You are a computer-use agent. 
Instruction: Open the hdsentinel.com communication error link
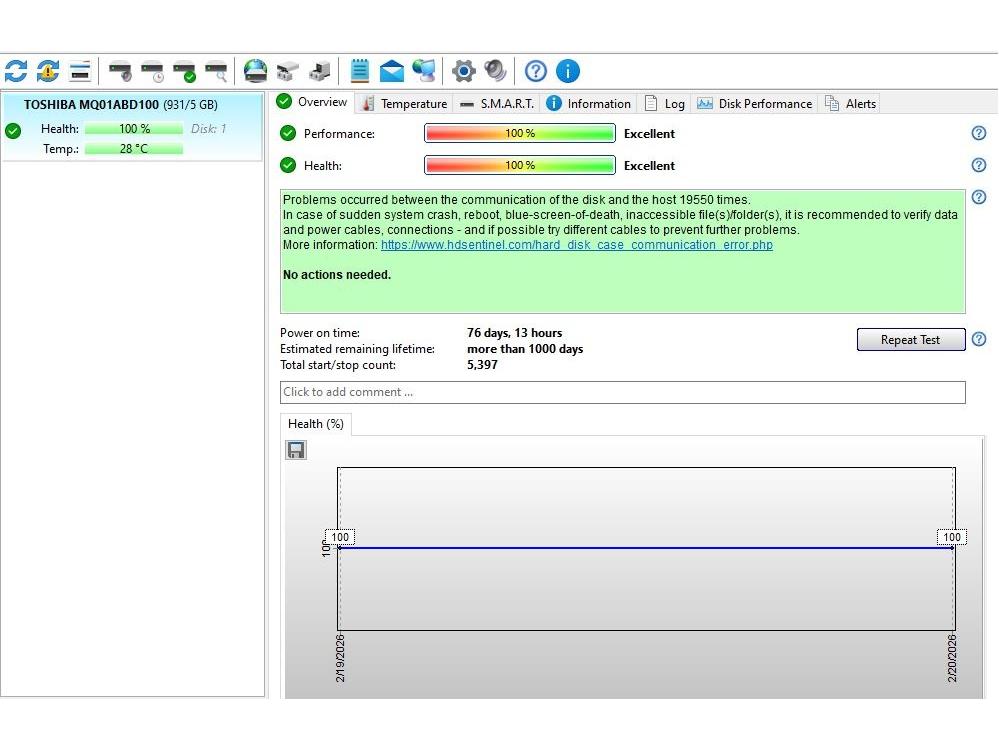click(576, 245)
